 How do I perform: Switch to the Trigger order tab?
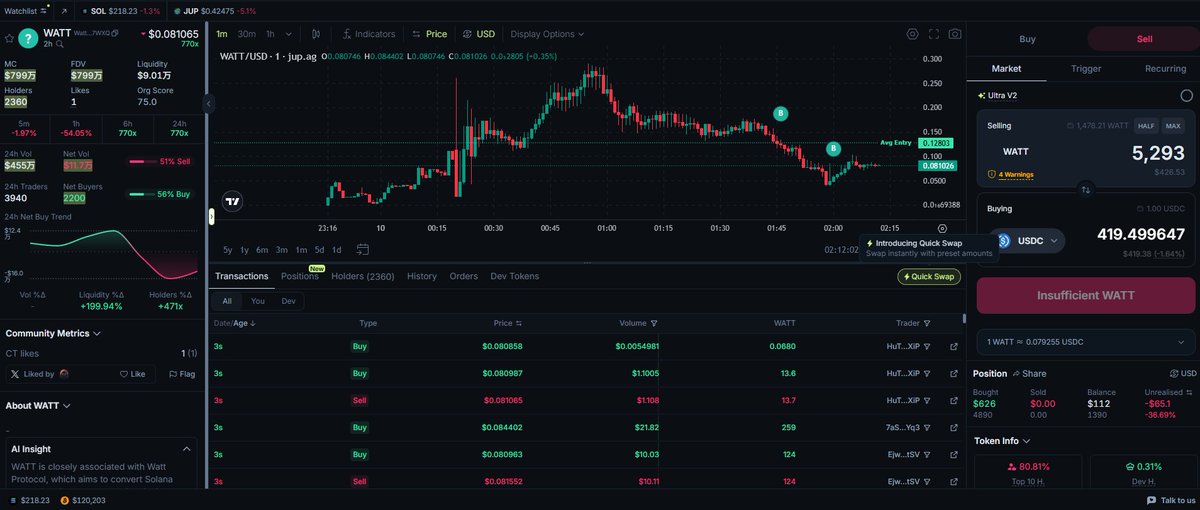(x=1085, y=69)
